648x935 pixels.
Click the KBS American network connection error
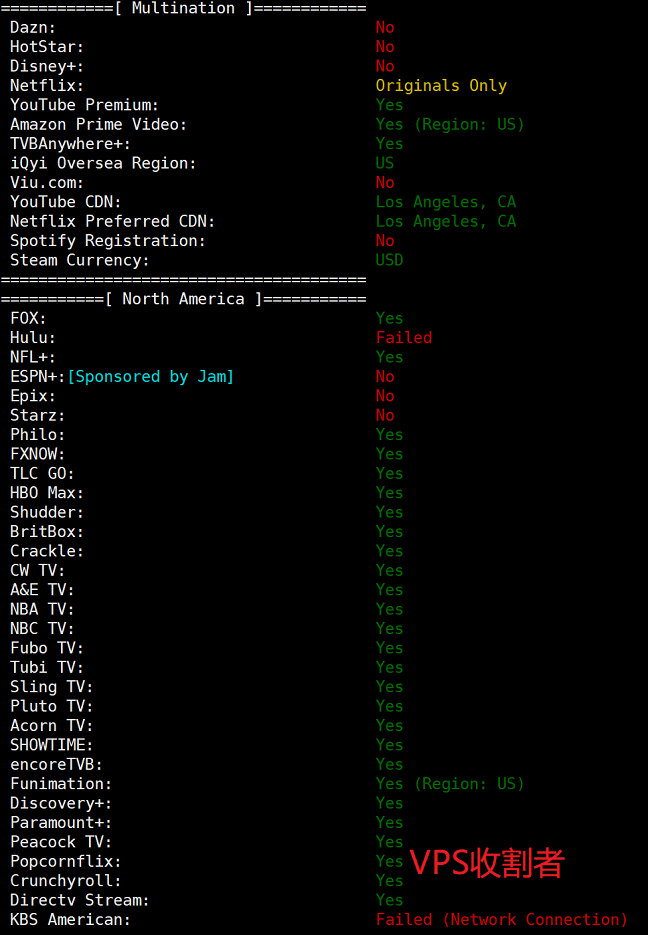coord(501,920)
